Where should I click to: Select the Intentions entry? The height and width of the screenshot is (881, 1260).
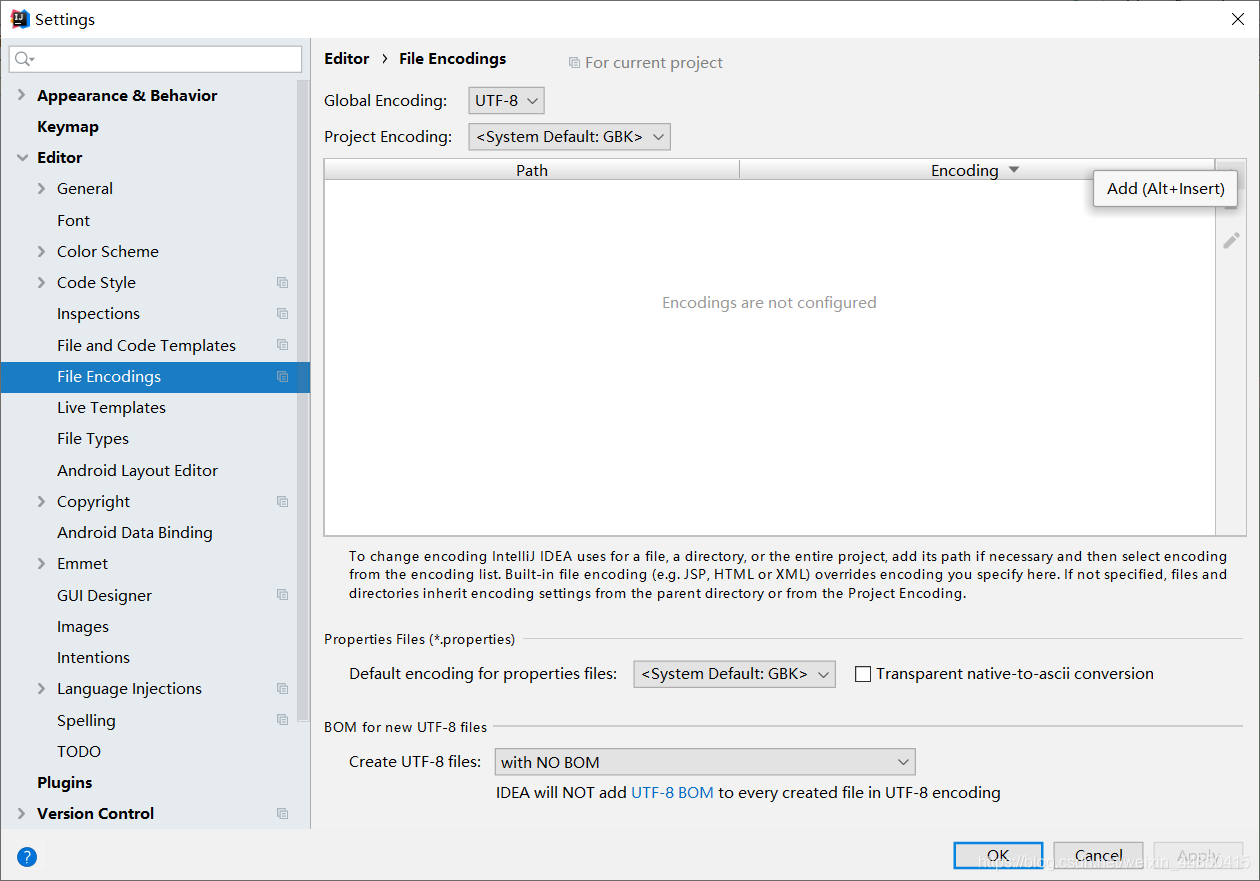click(93, 658)
